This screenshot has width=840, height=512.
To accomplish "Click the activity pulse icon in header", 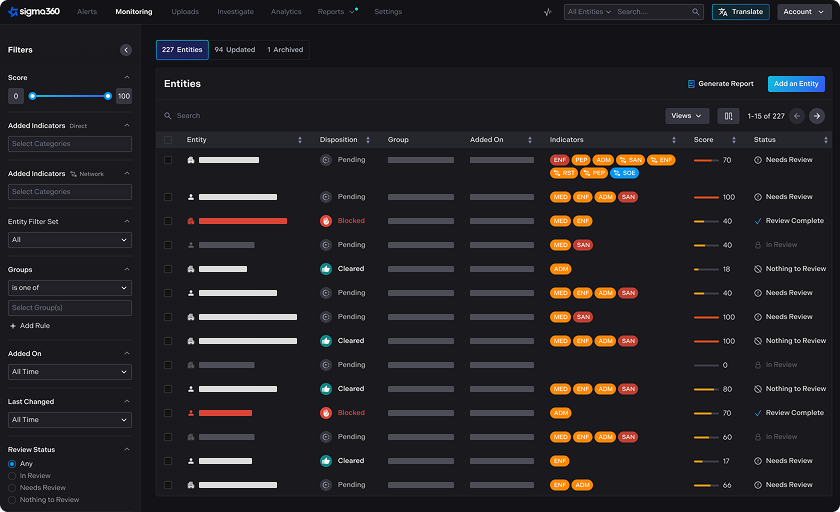I will coord(547,12).
